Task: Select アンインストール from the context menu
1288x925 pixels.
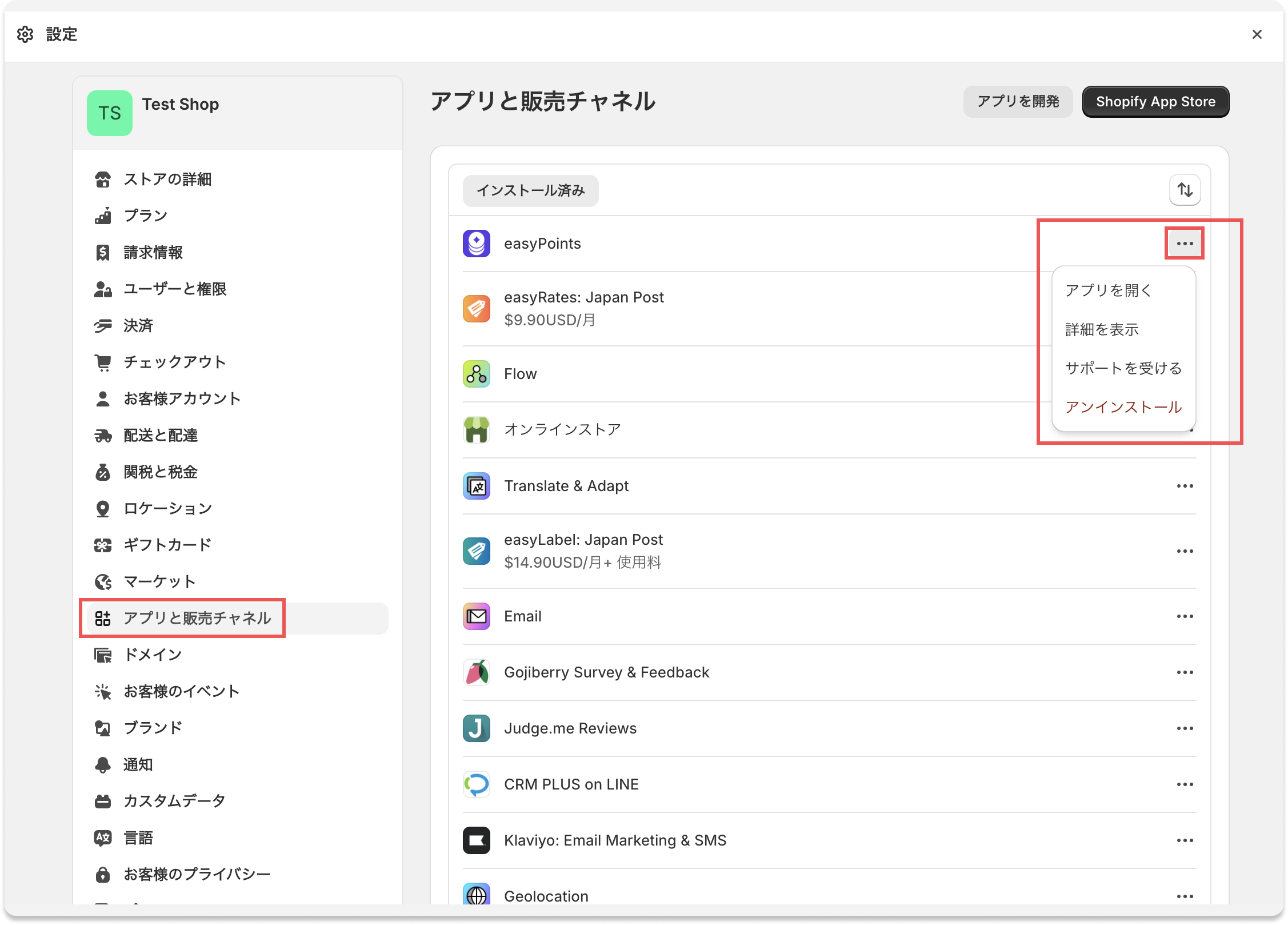Action: [x=1122, y=408]
